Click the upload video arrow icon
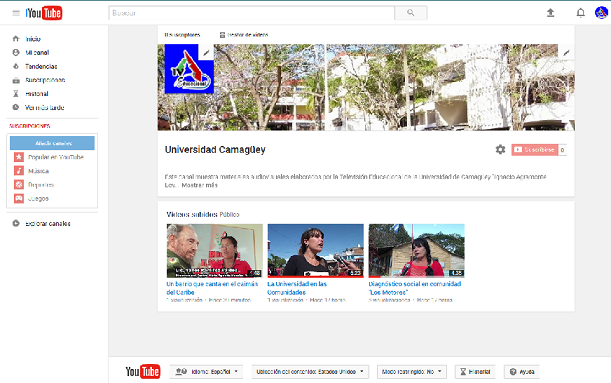The image size is (611, 383). tap(550, 13)
